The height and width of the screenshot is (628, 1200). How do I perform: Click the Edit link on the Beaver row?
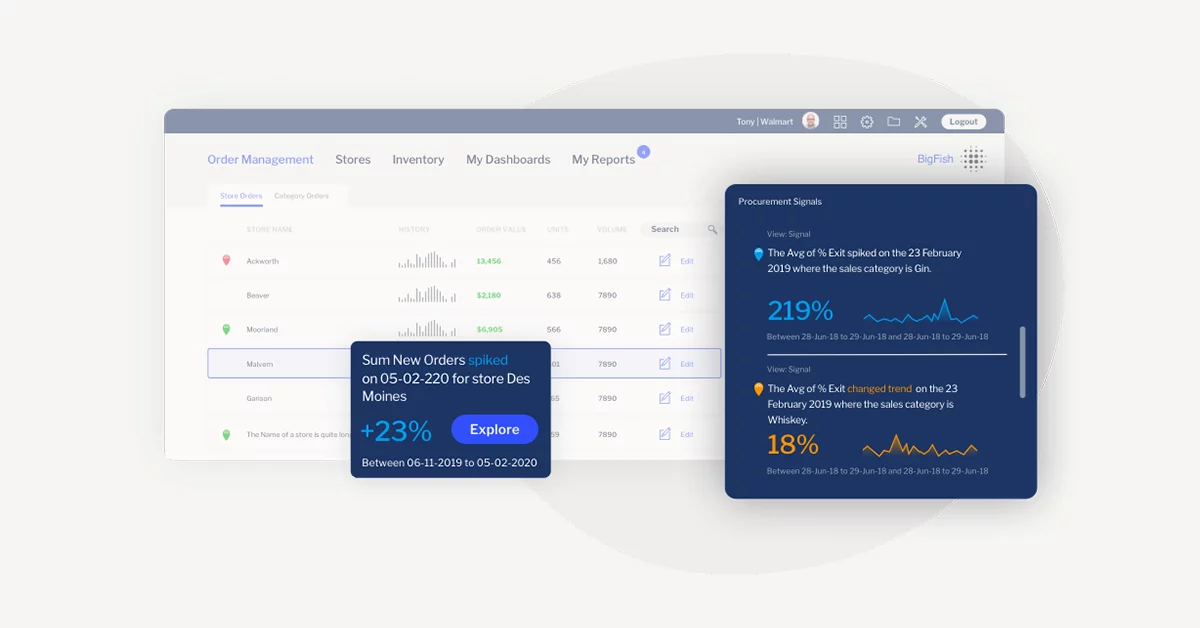coord(685,294)
